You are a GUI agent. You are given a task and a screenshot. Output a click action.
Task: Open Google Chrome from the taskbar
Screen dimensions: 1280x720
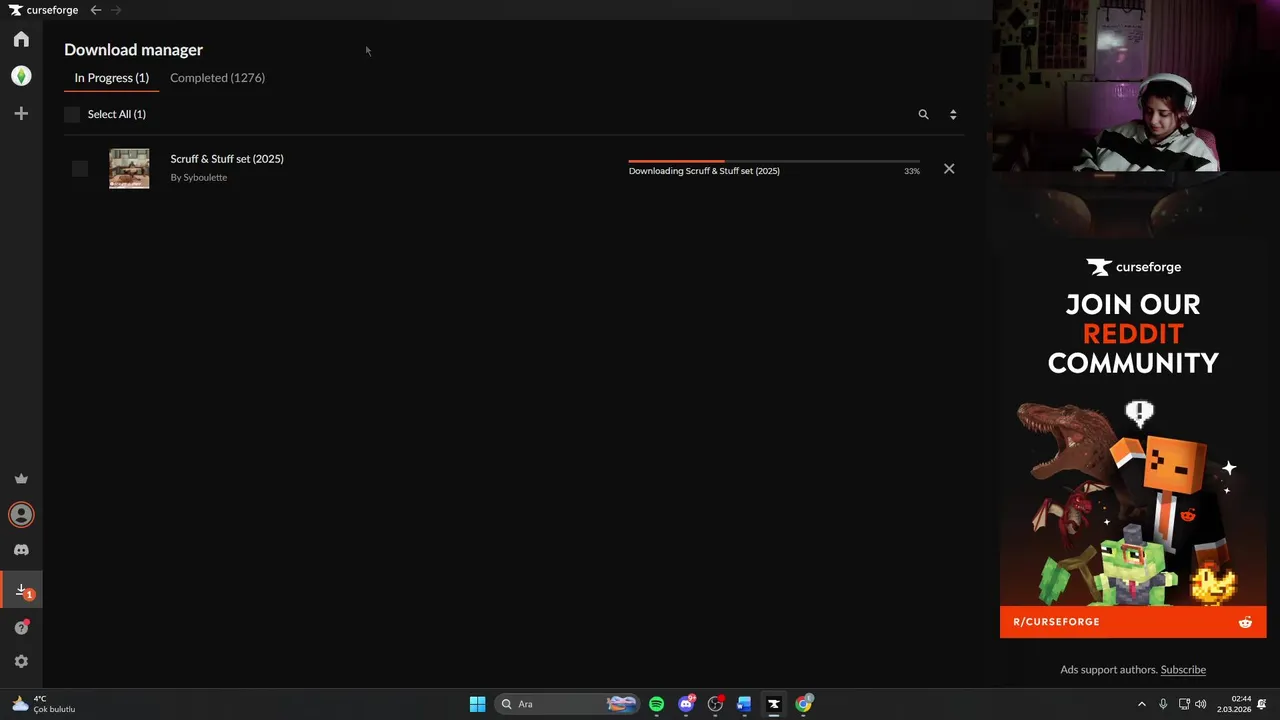[804, 704]
